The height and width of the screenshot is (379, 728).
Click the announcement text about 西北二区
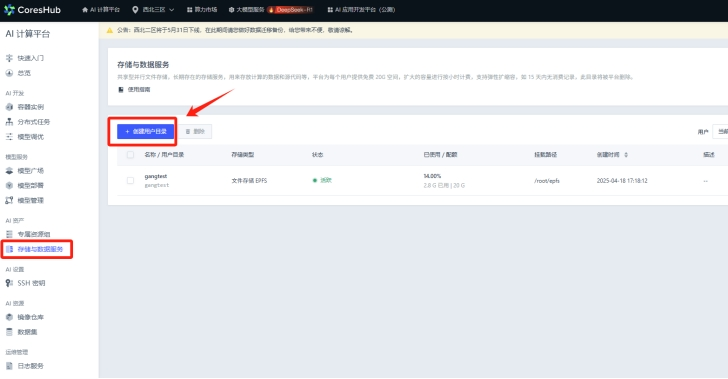point(235,30)
